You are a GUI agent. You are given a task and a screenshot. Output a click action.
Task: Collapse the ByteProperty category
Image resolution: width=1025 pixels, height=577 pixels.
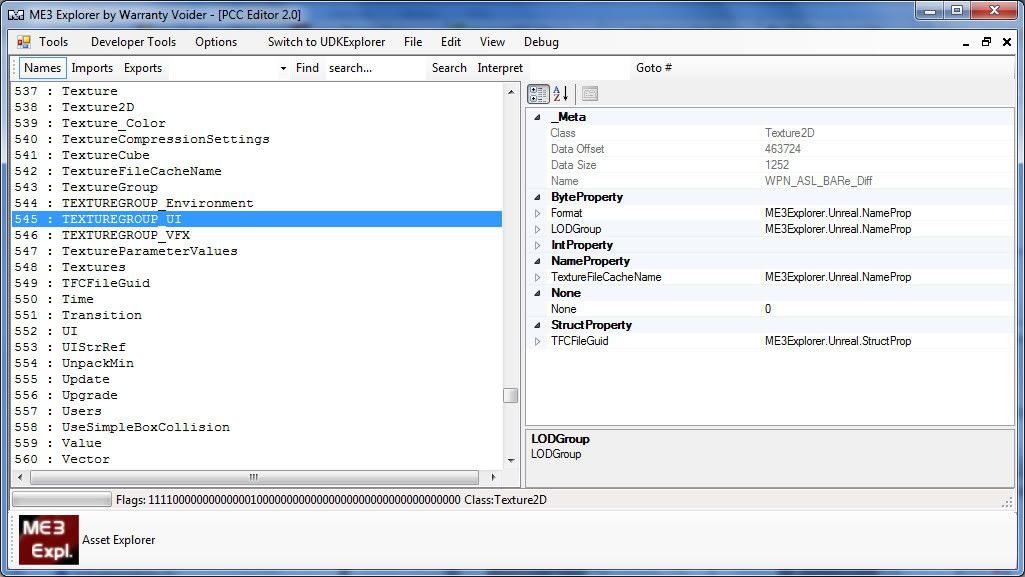point(537,197)
